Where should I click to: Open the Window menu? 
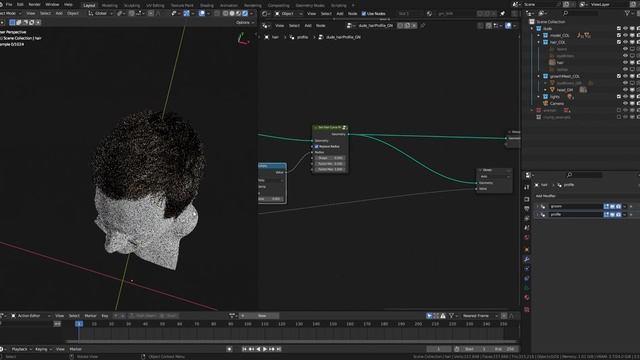52,4
